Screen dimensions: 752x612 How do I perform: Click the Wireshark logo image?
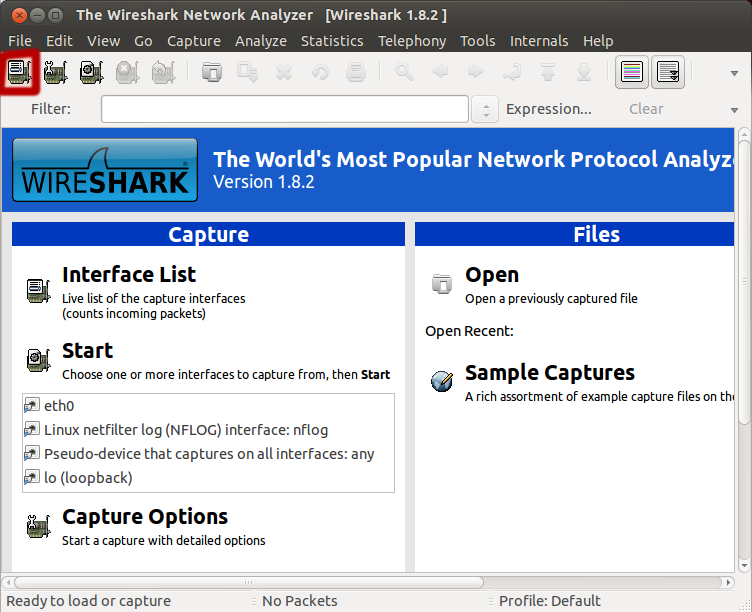105,170
